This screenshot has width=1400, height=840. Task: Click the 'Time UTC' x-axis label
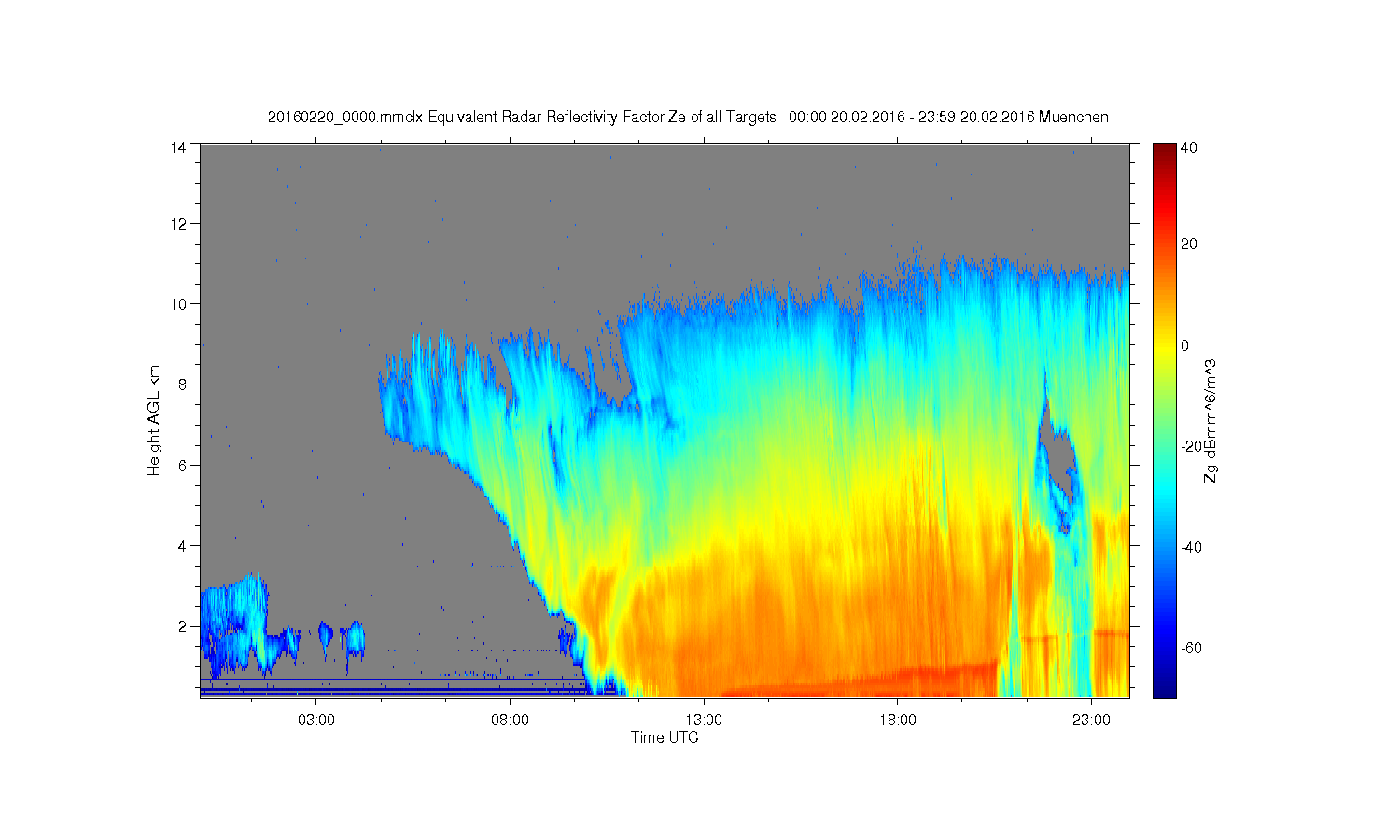tap(665, 737)
